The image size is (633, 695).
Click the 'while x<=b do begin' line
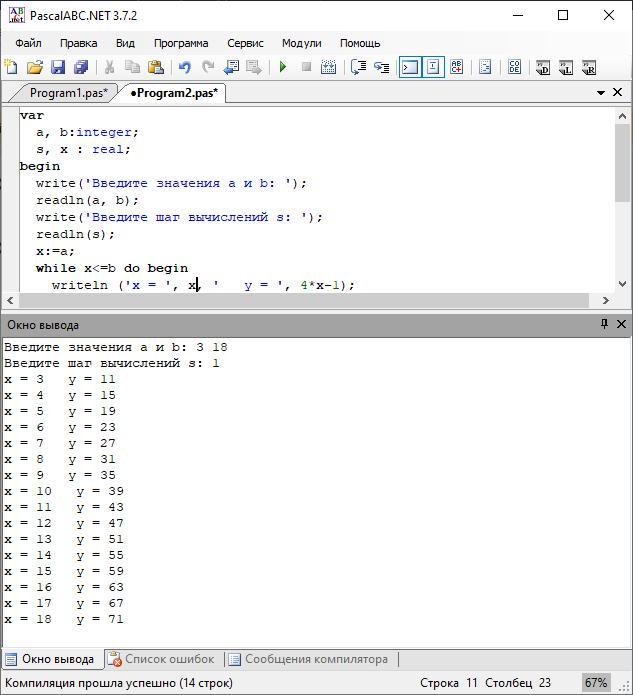click(x=112, y=268)
